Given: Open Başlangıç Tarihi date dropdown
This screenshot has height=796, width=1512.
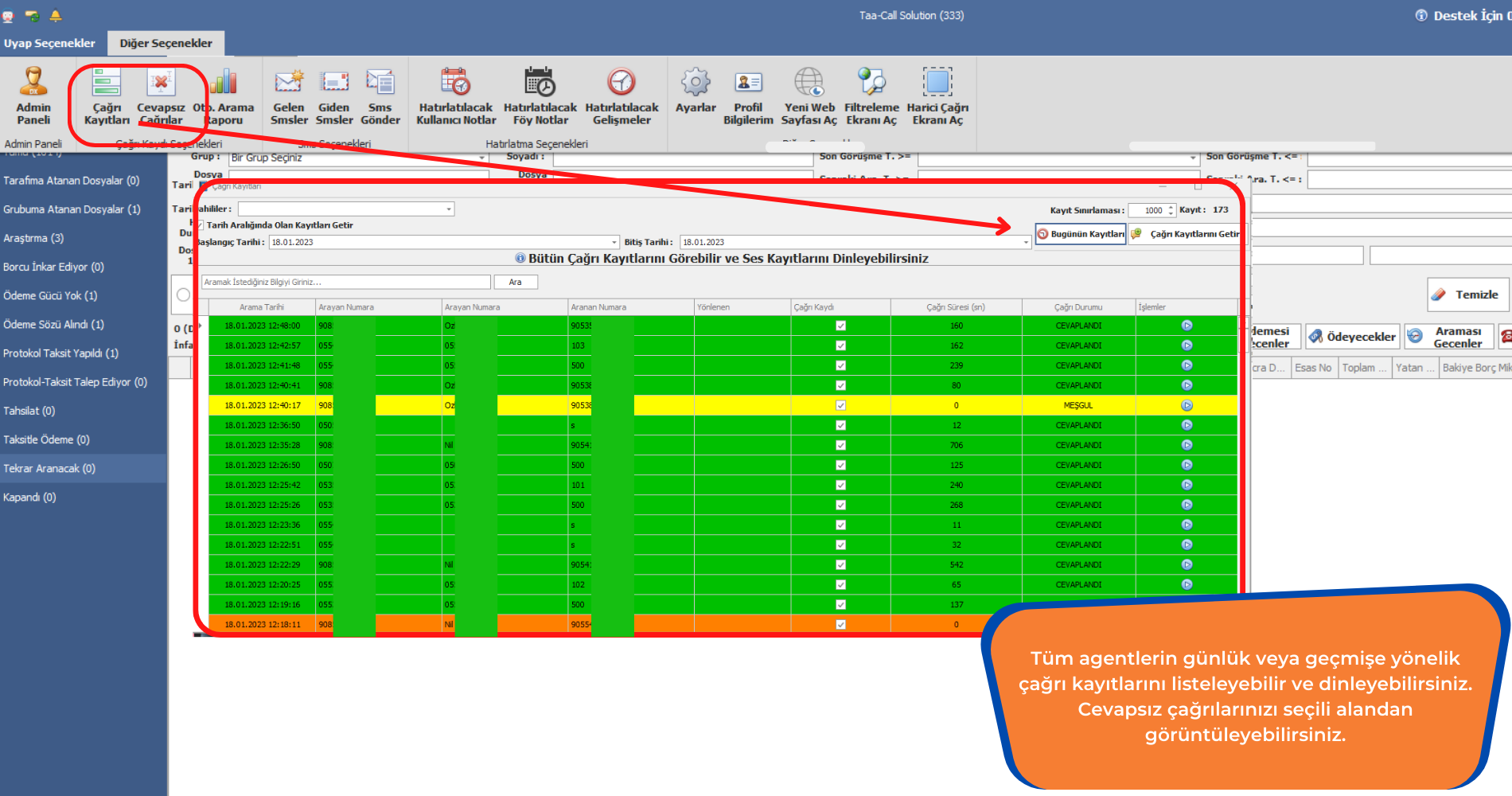Looking at the screenshot, I should (x=614, y=242).
